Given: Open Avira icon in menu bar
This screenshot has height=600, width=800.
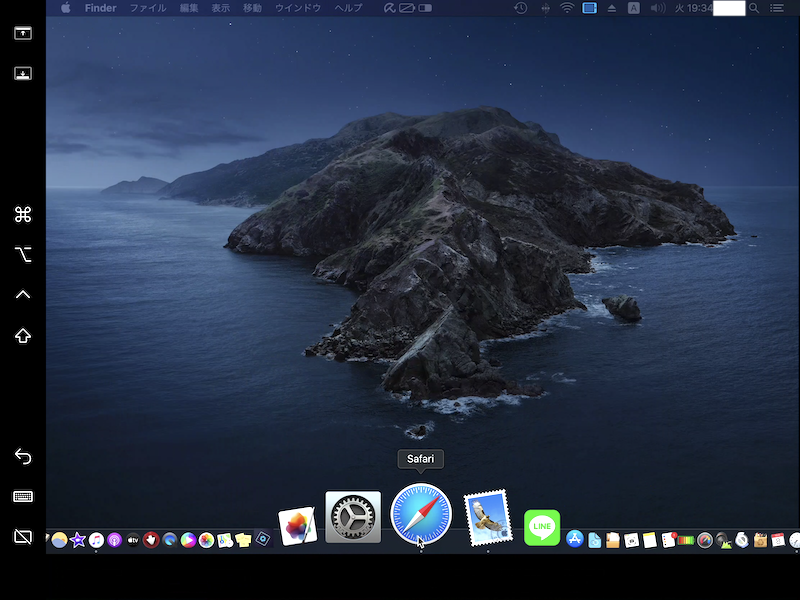Looking at the screenshot, I should coord(389,8).
